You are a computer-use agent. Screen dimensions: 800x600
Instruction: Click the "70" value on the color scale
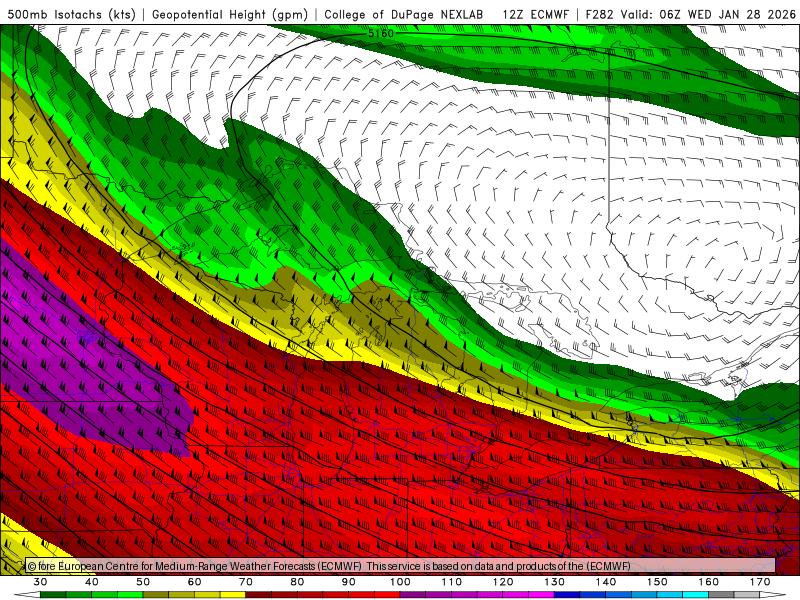pos(246,582)
